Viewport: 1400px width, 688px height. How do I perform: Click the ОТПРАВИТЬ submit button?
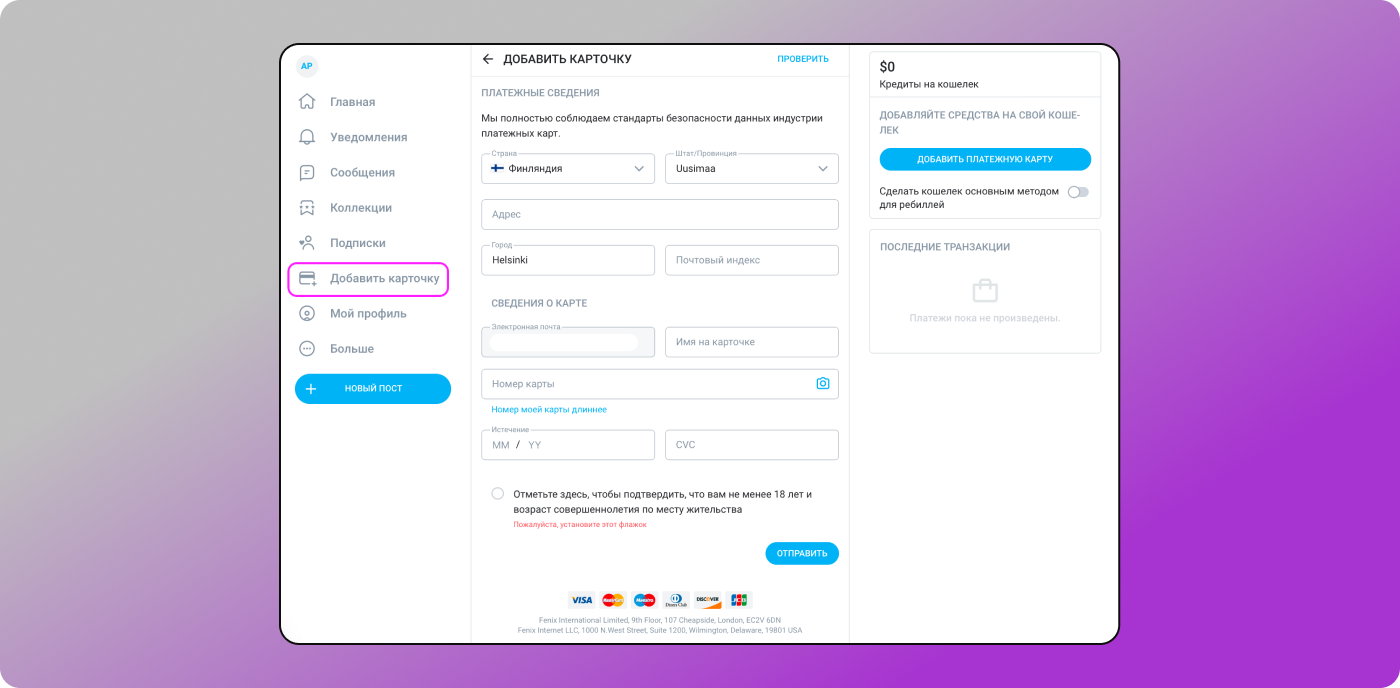pos(802,554)
